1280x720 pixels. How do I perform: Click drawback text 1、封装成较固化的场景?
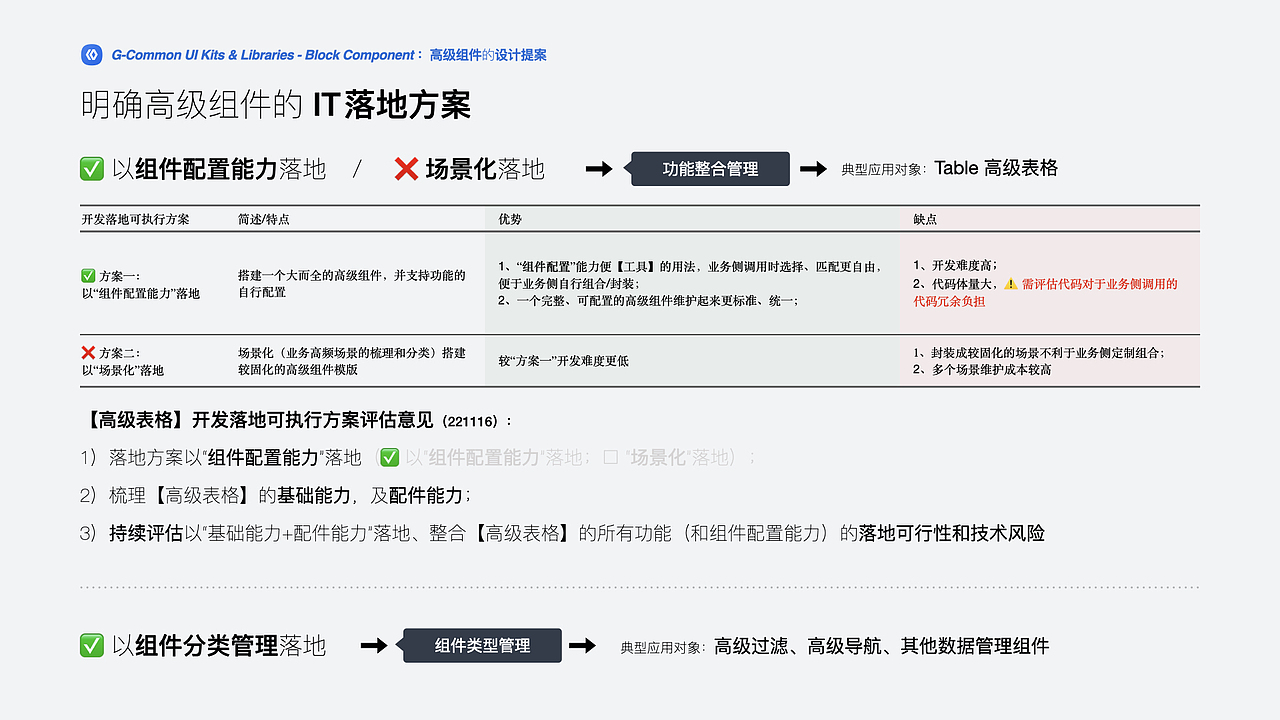tap(1040, 353)
